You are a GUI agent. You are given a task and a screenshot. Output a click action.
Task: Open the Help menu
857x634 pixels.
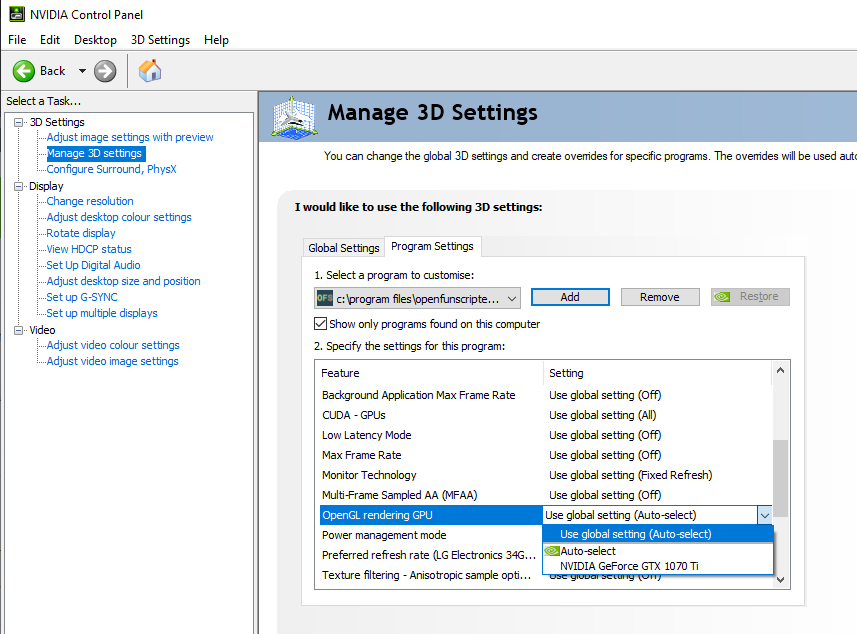tap(216, 40)
